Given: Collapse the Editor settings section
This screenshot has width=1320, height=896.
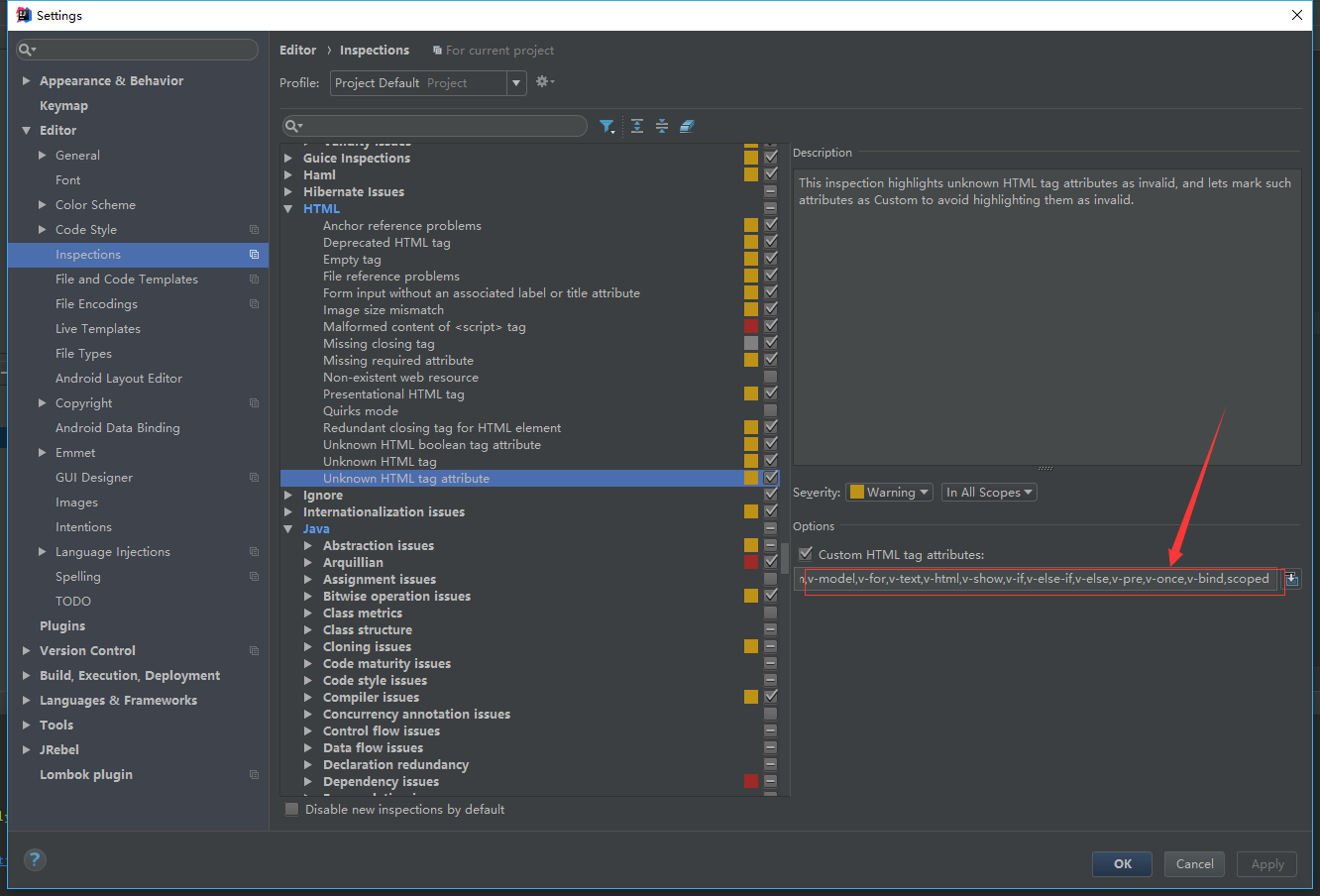Looking at the screenshot, I should click(26, 131).
